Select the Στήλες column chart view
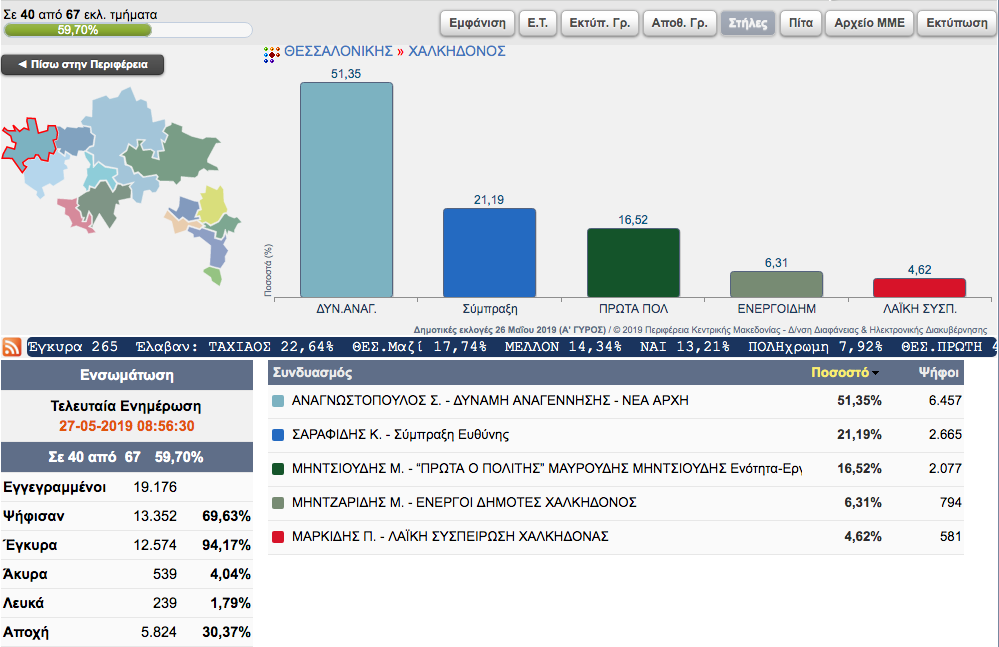 point(748,23)
